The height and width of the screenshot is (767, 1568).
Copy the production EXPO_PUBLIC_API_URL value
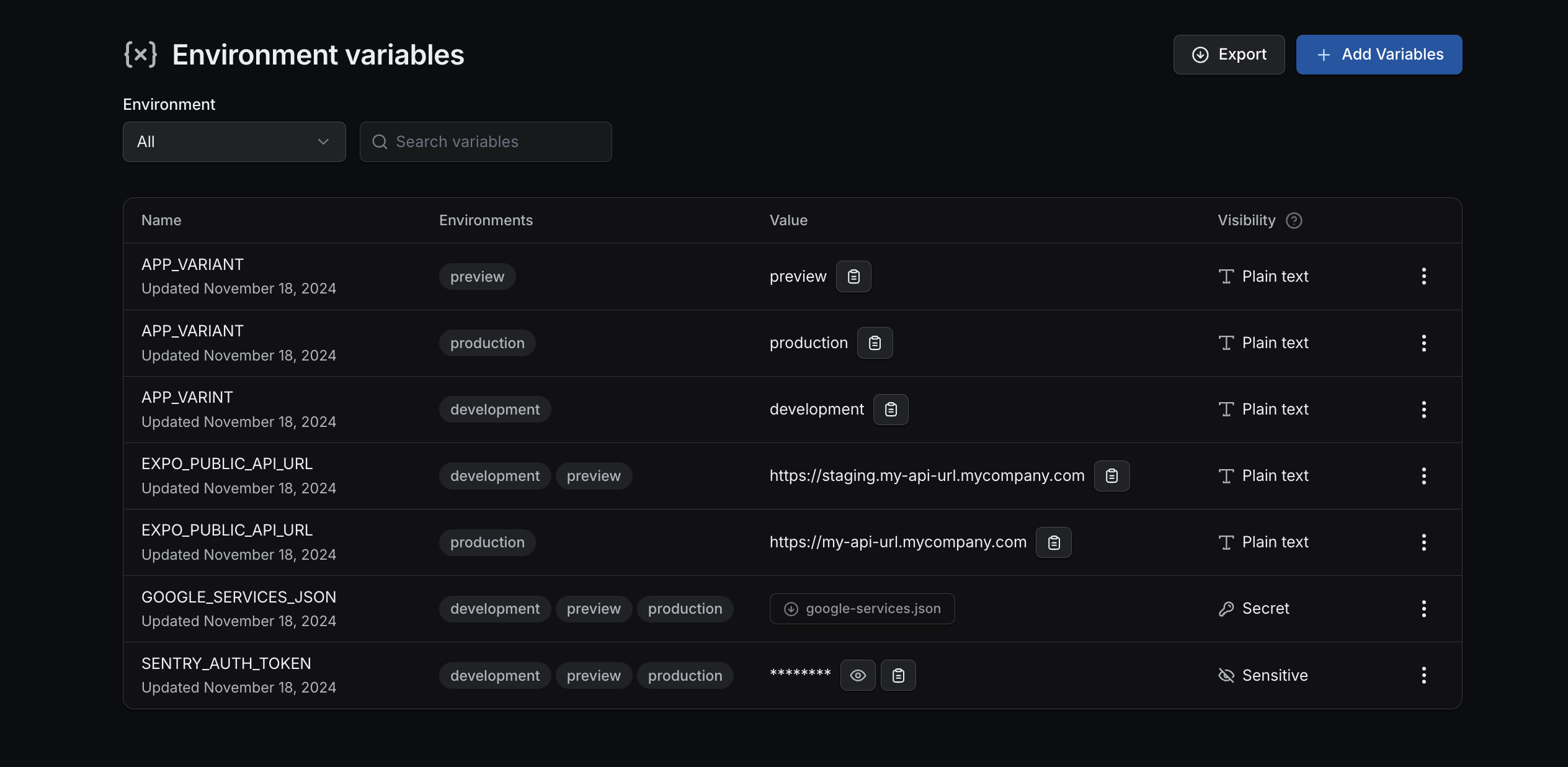1053,542
